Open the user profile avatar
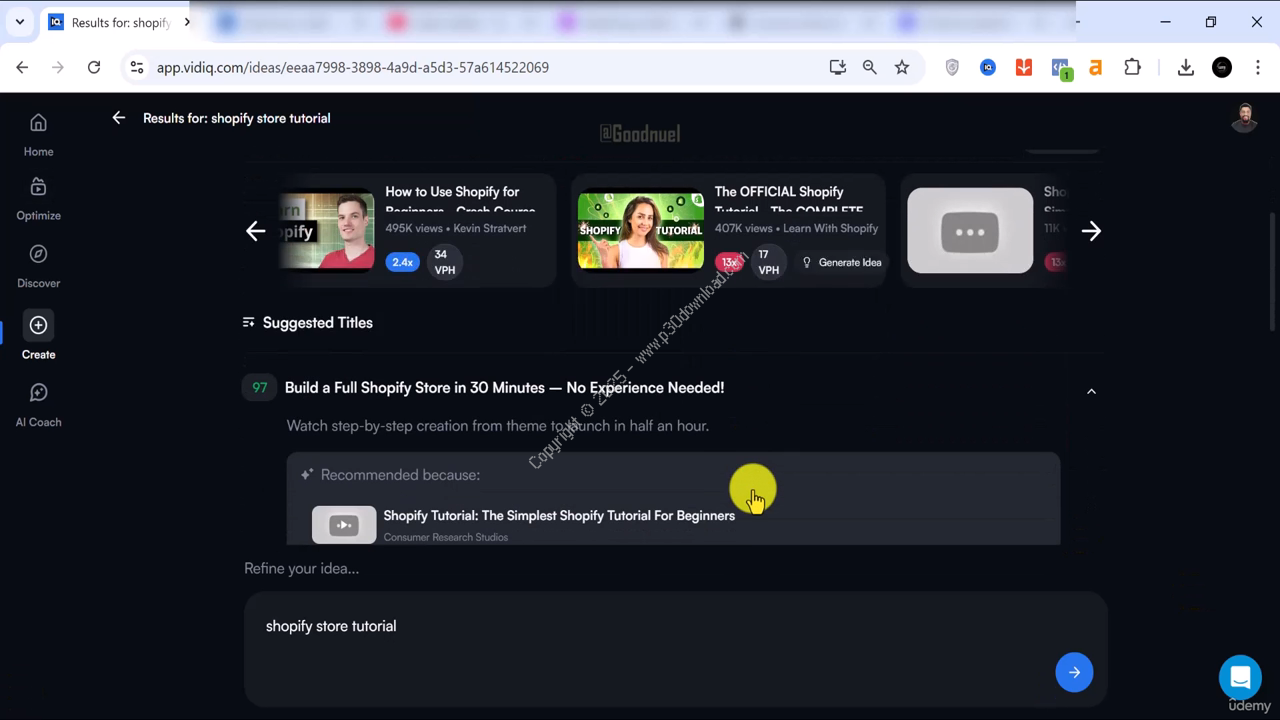Image resolution: width=1280 pixels, height=720 pixels. (x=1244, y=118)
